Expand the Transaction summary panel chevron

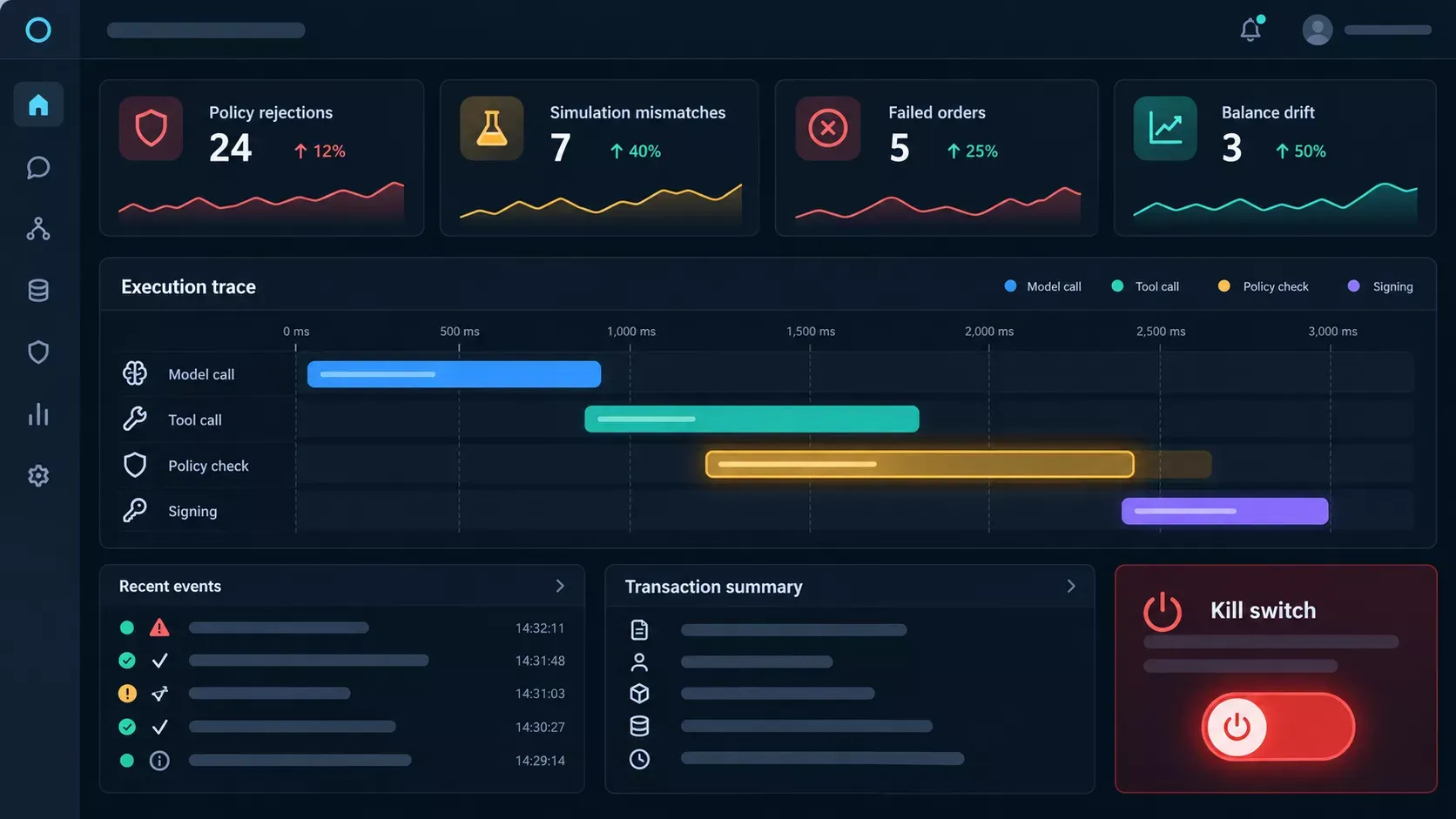pos(1071,587)
